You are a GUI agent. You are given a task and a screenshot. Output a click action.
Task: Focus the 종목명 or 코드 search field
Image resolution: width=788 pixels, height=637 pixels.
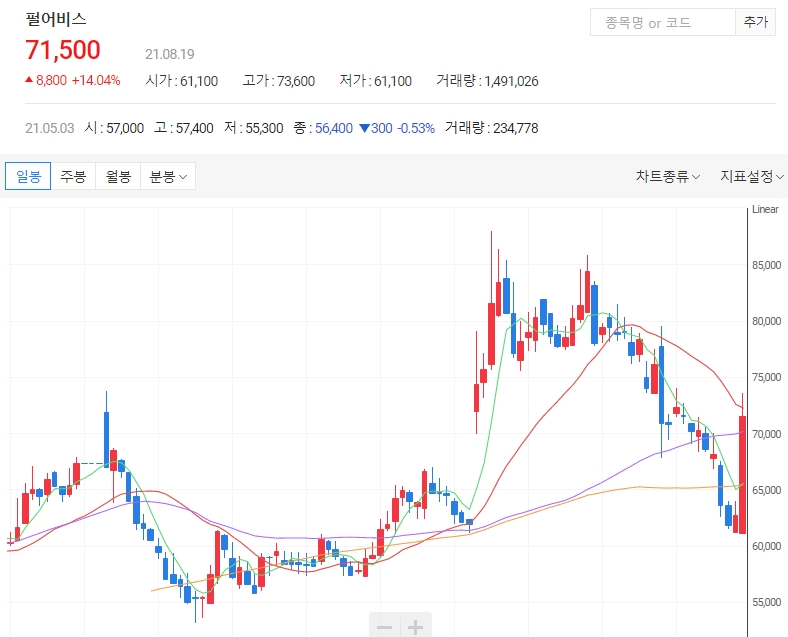coord(663,23)
